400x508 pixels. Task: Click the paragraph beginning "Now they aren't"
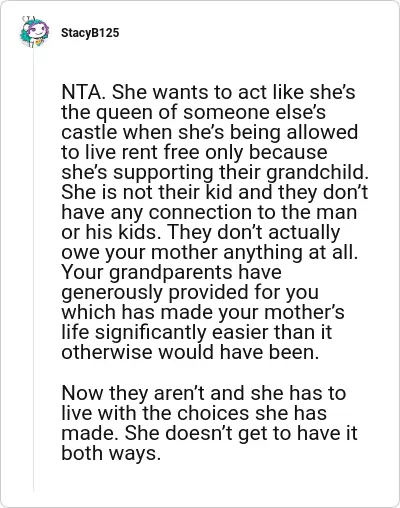tap(209, 423)
